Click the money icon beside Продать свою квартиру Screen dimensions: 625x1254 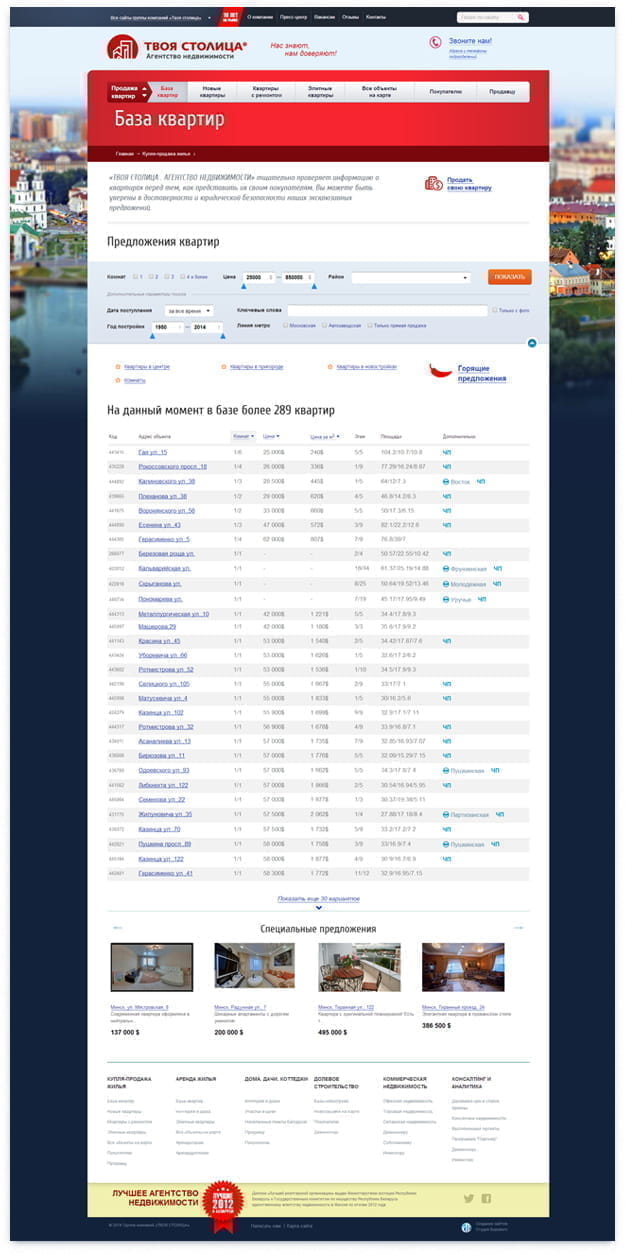pyautogui.click(x=434, y=183)
